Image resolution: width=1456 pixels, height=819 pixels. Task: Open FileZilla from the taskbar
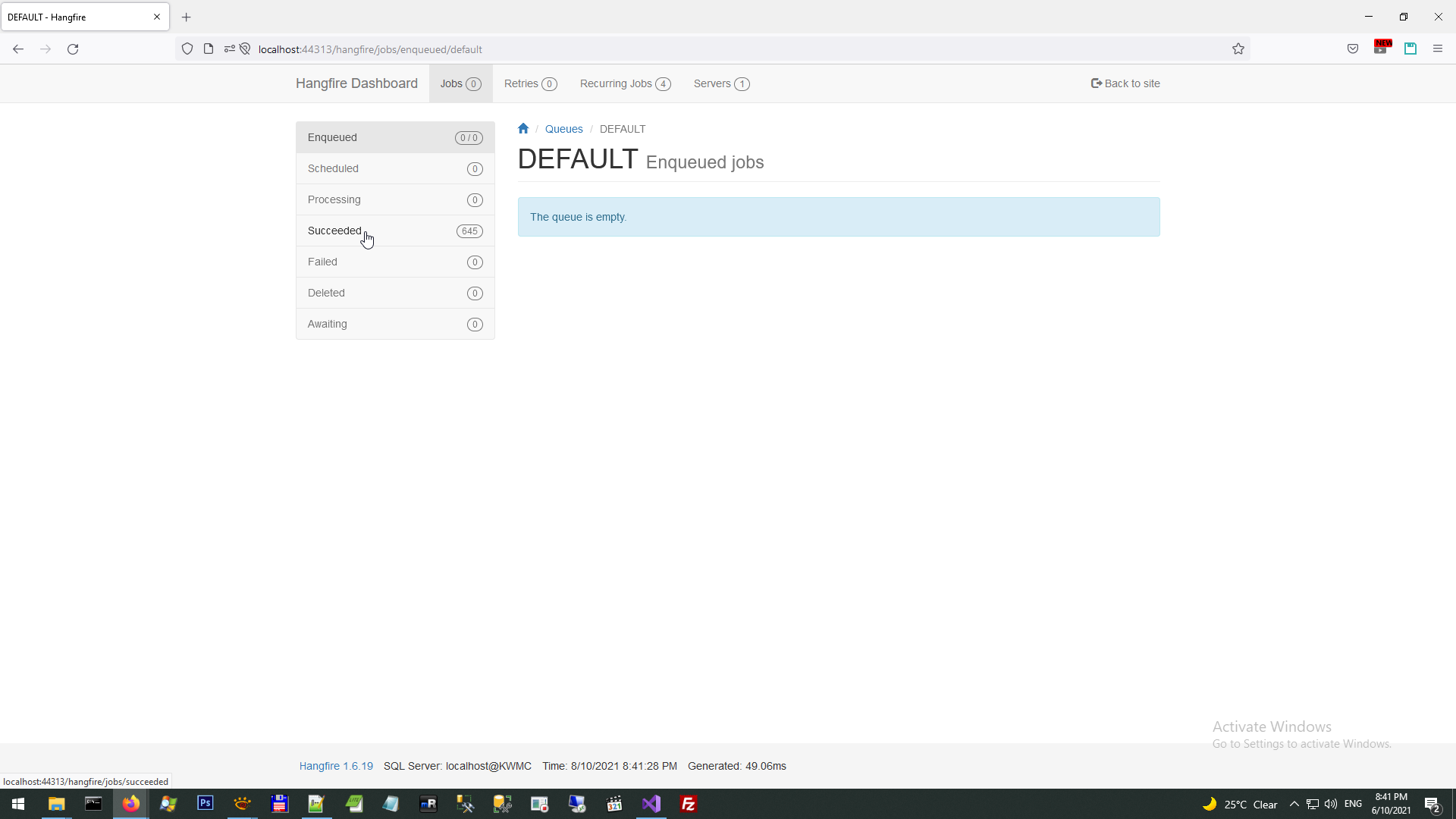point(689,804)
